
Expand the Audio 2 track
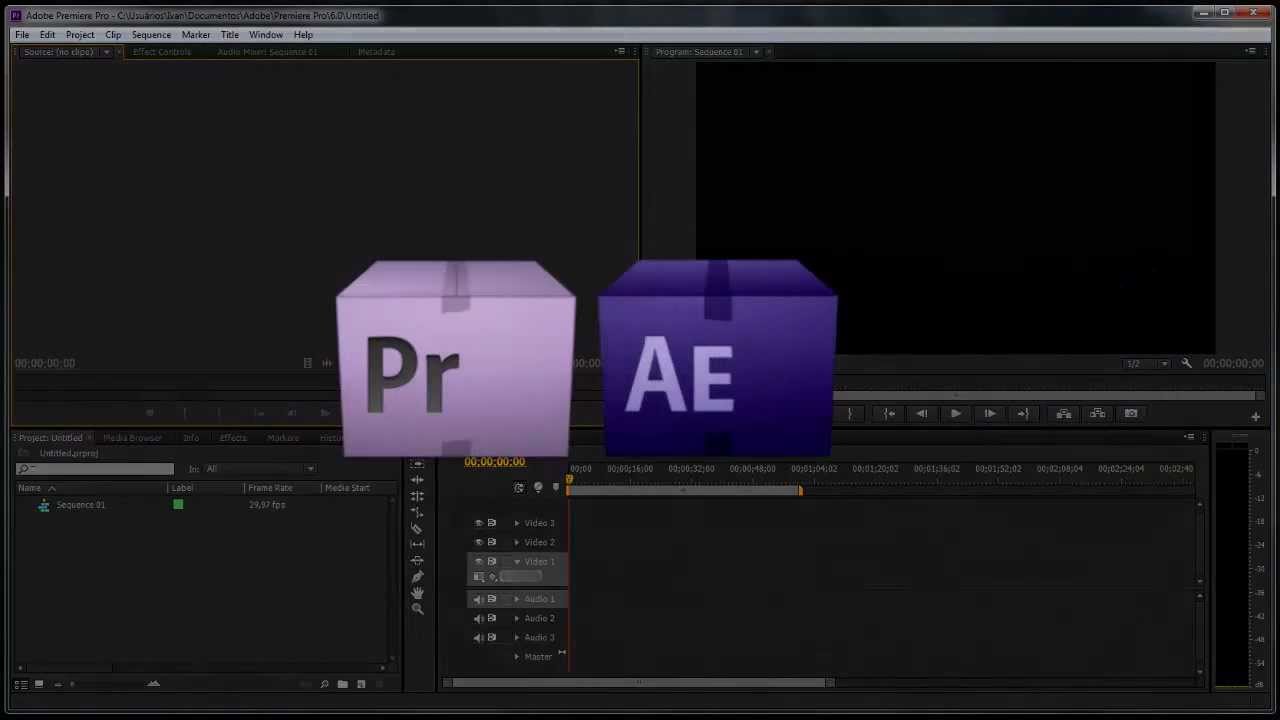tap(517, 618)
